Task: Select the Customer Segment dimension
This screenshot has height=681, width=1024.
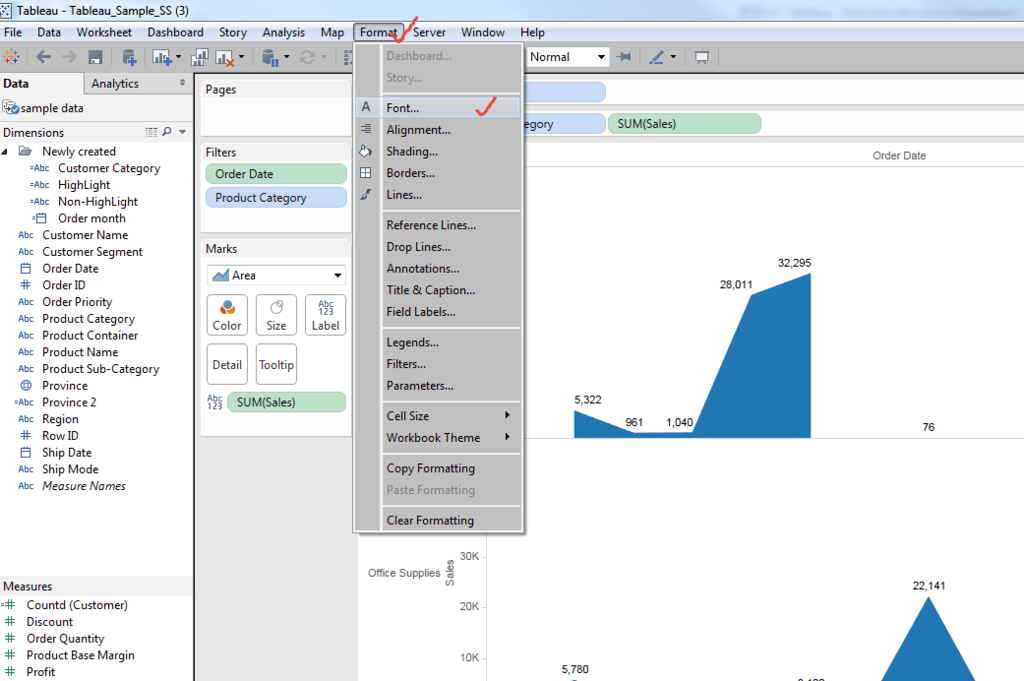Action: coord(92,251)
